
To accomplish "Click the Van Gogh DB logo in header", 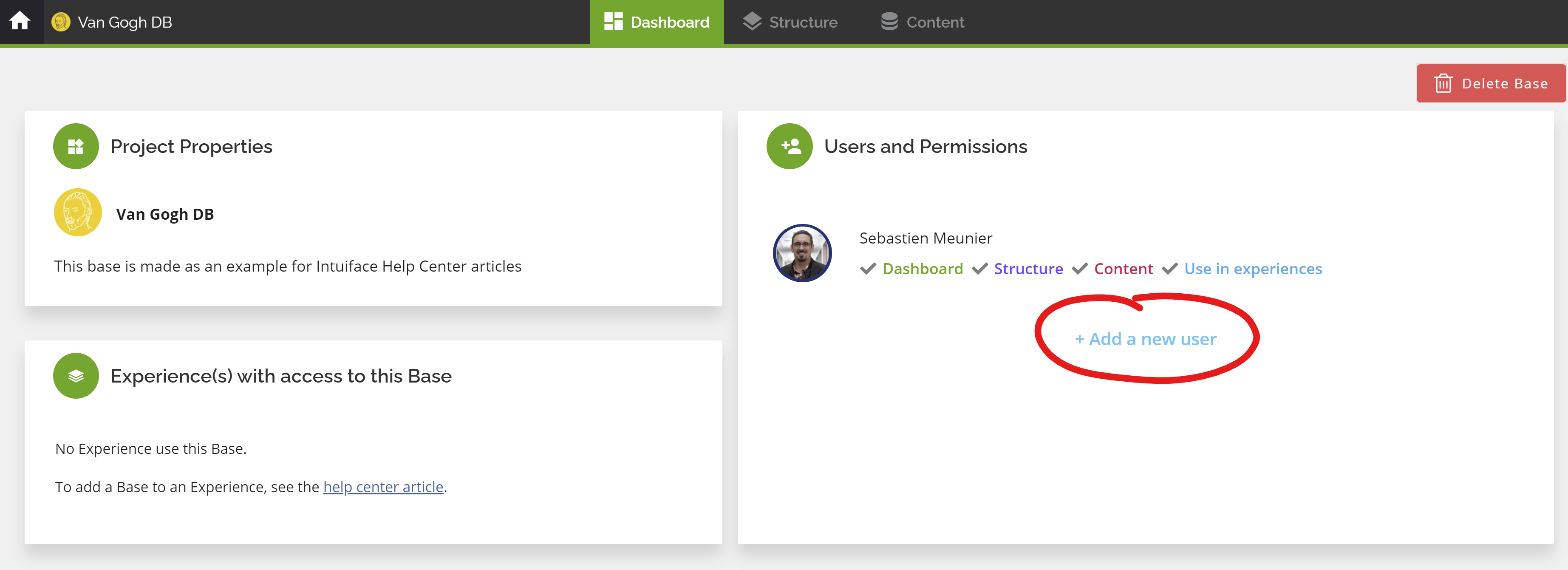I will tap(61, 22).
